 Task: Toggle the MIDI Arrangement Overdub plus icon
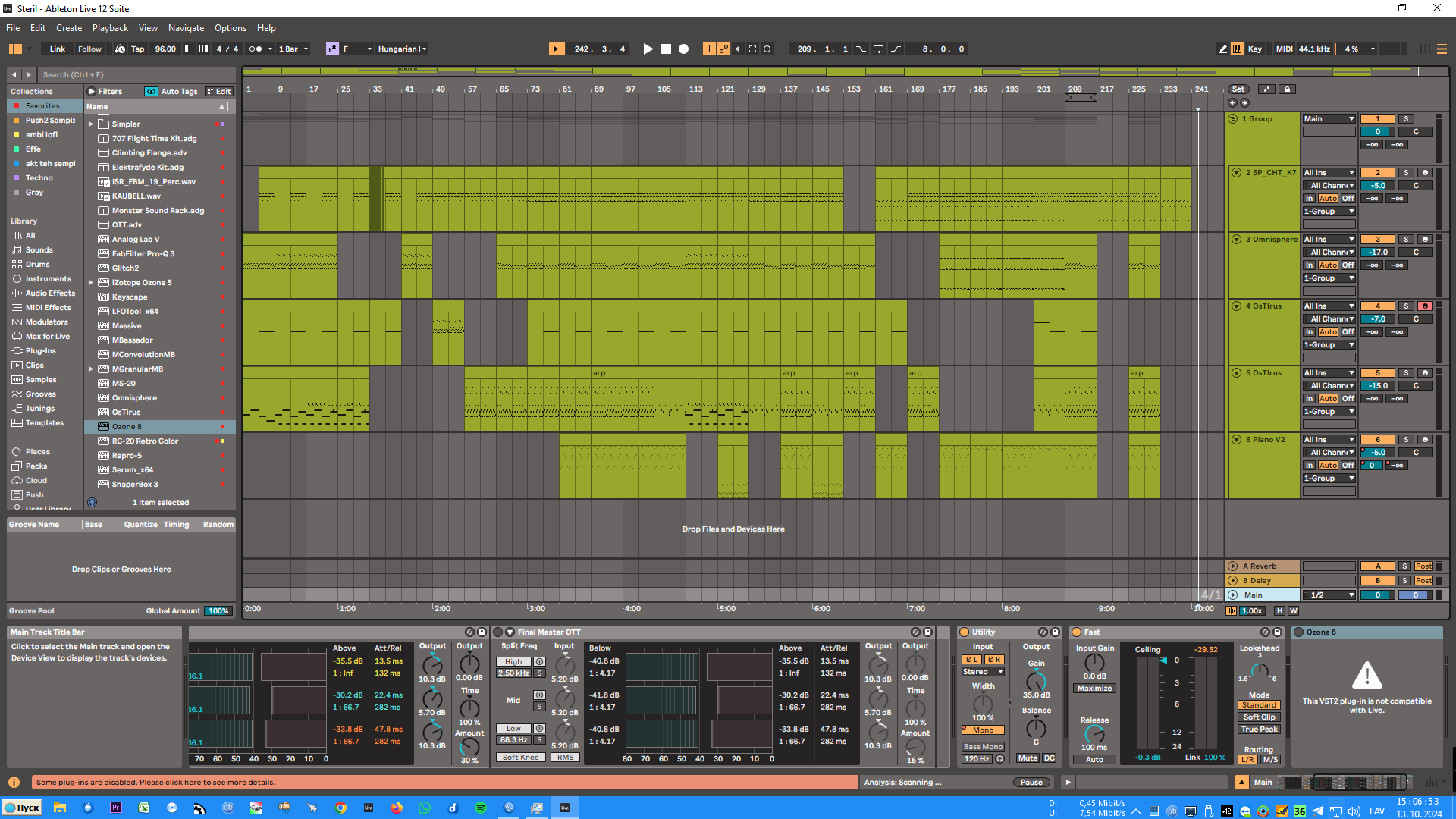pos(709,49)
